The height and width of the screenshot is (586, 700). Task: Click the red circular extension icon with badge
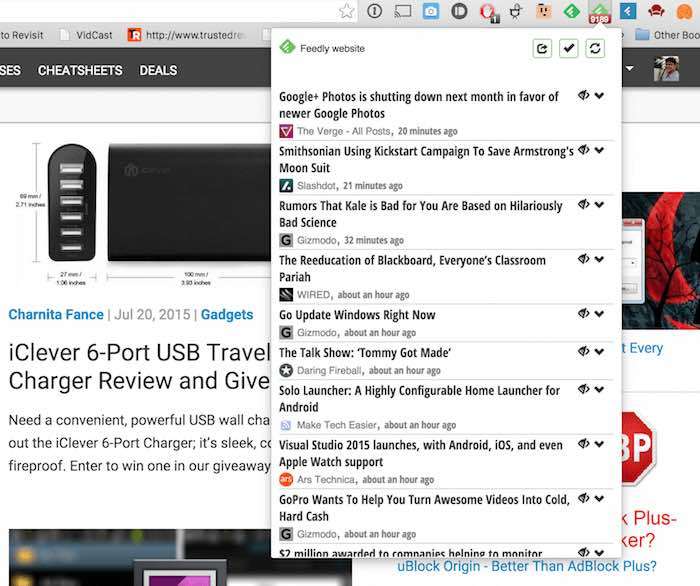[x=488, y=12]
